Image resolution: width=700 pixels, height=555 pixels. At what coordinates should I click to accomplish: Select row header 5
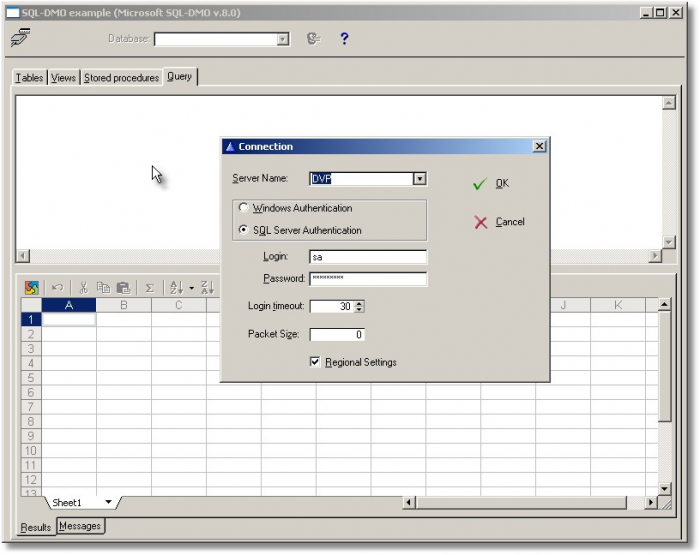point(31,378)
